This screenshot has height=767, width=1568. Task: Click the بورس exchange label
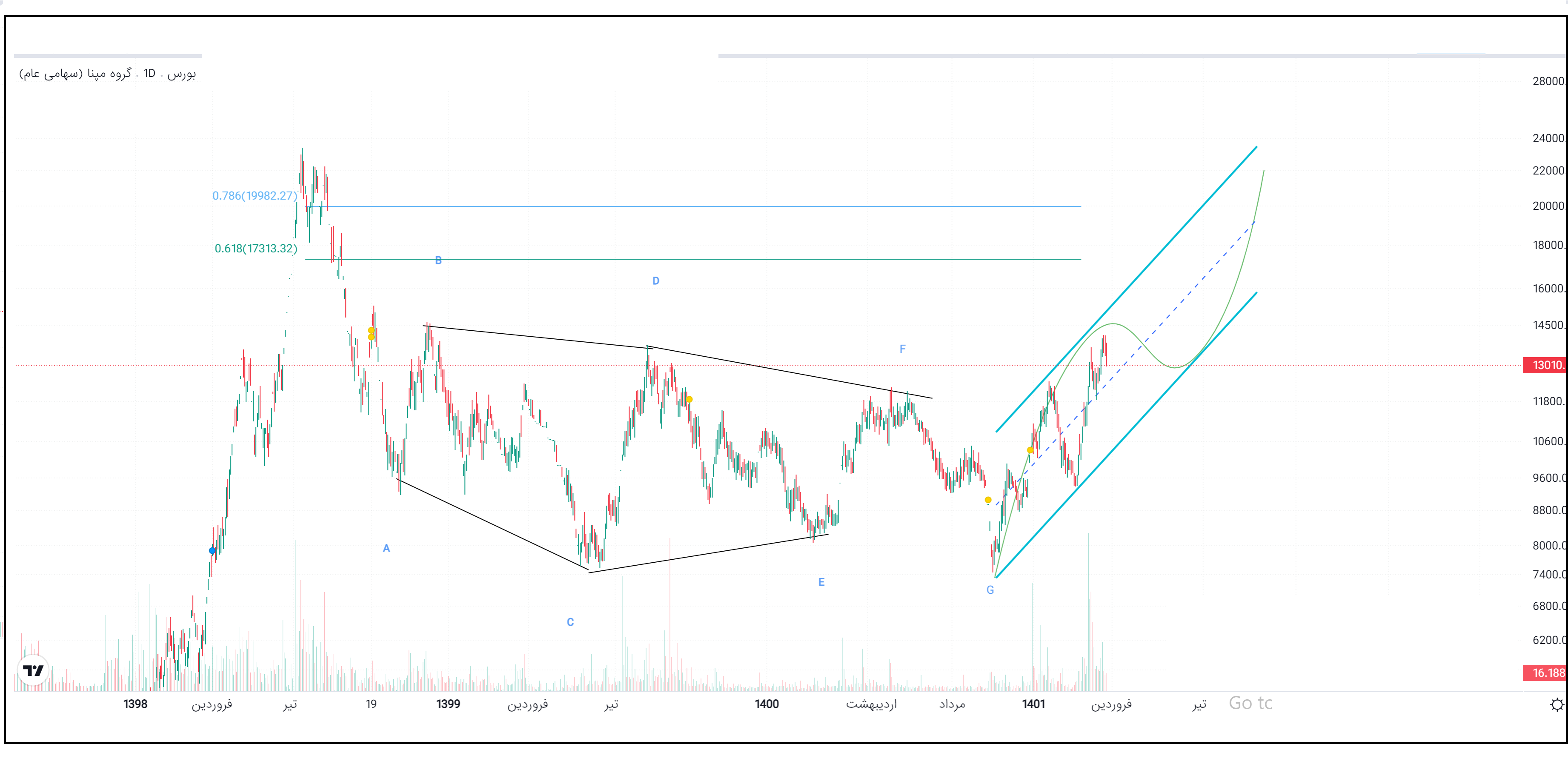pos(181,74)
